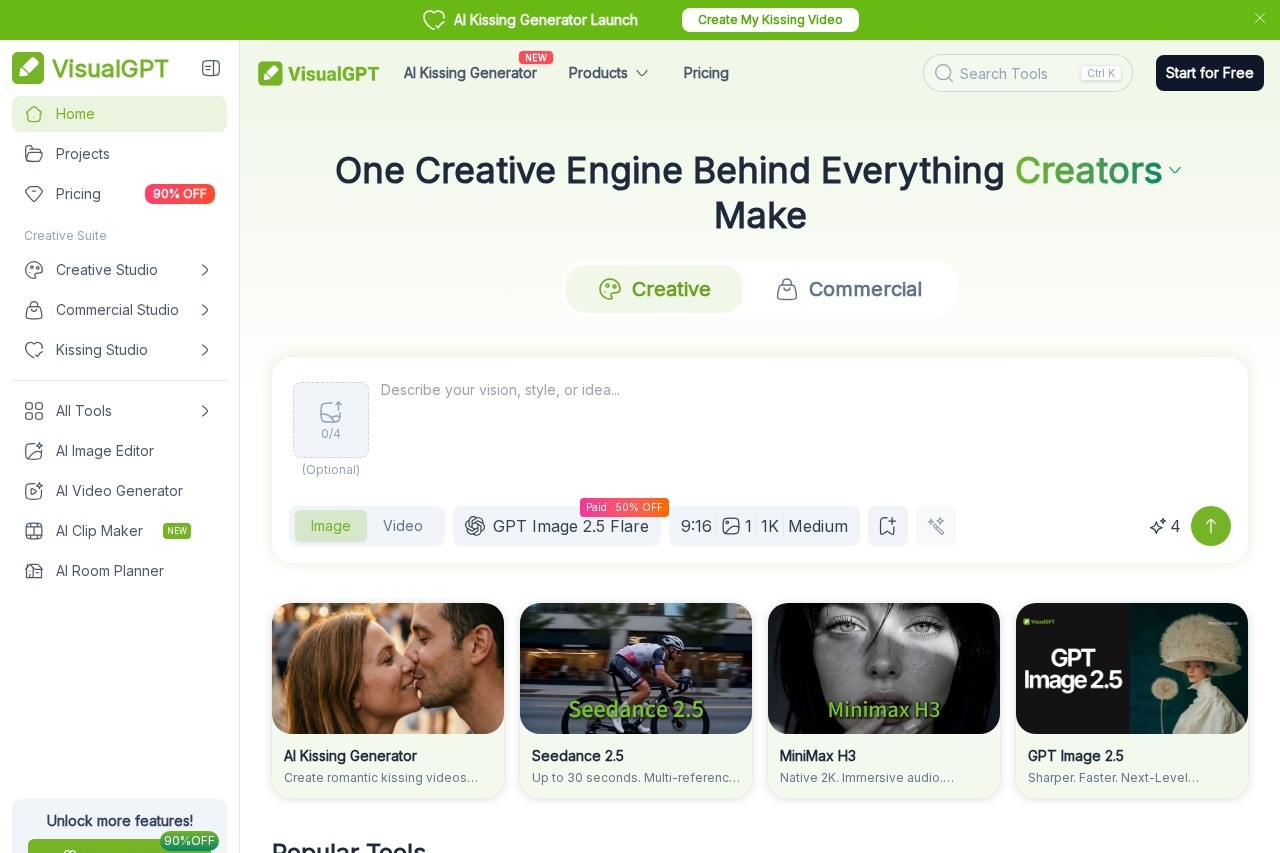Submit the prompt with the green arrow button

coord(1211,526)
